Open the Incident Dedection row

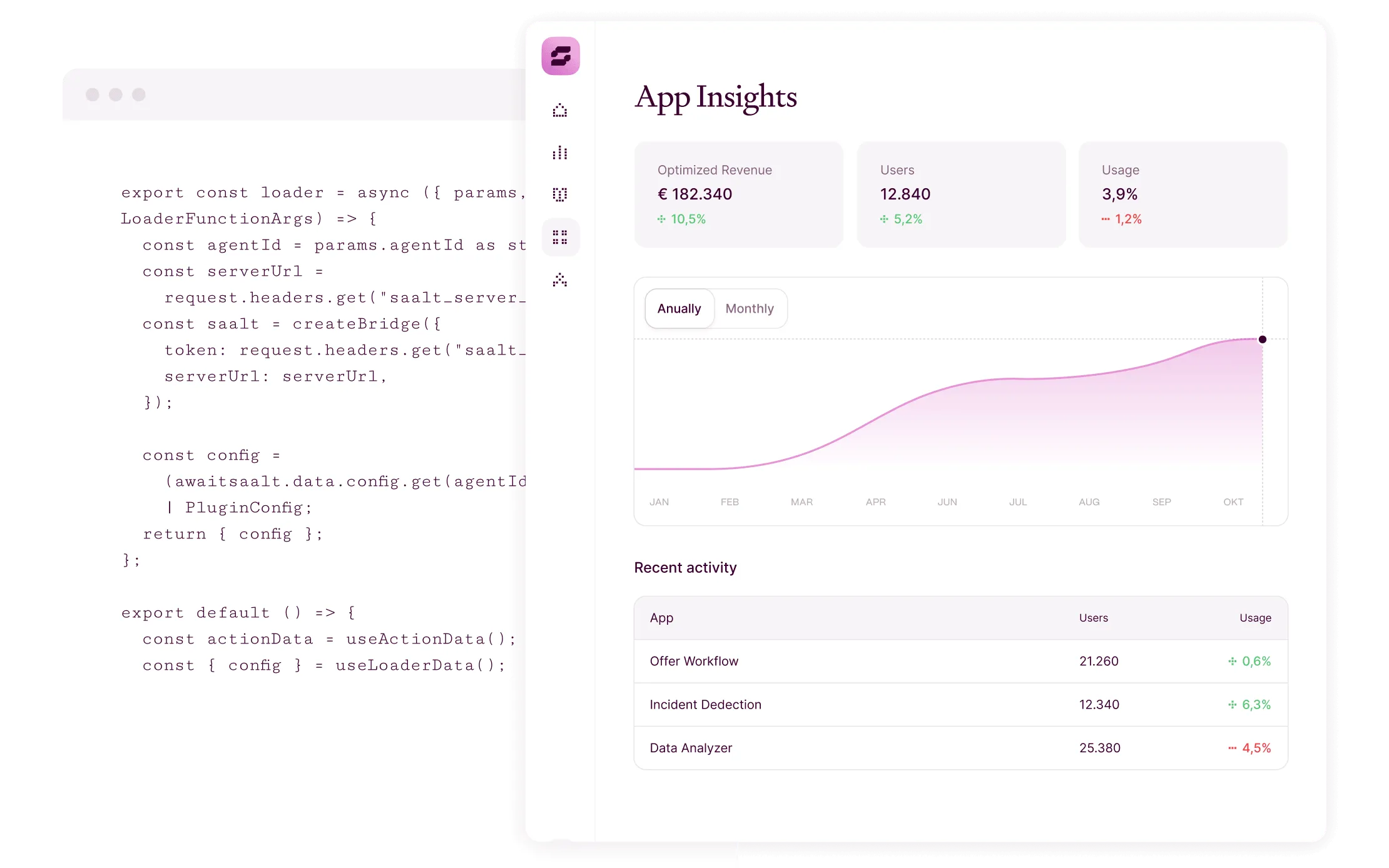click(x=705, y=704)
